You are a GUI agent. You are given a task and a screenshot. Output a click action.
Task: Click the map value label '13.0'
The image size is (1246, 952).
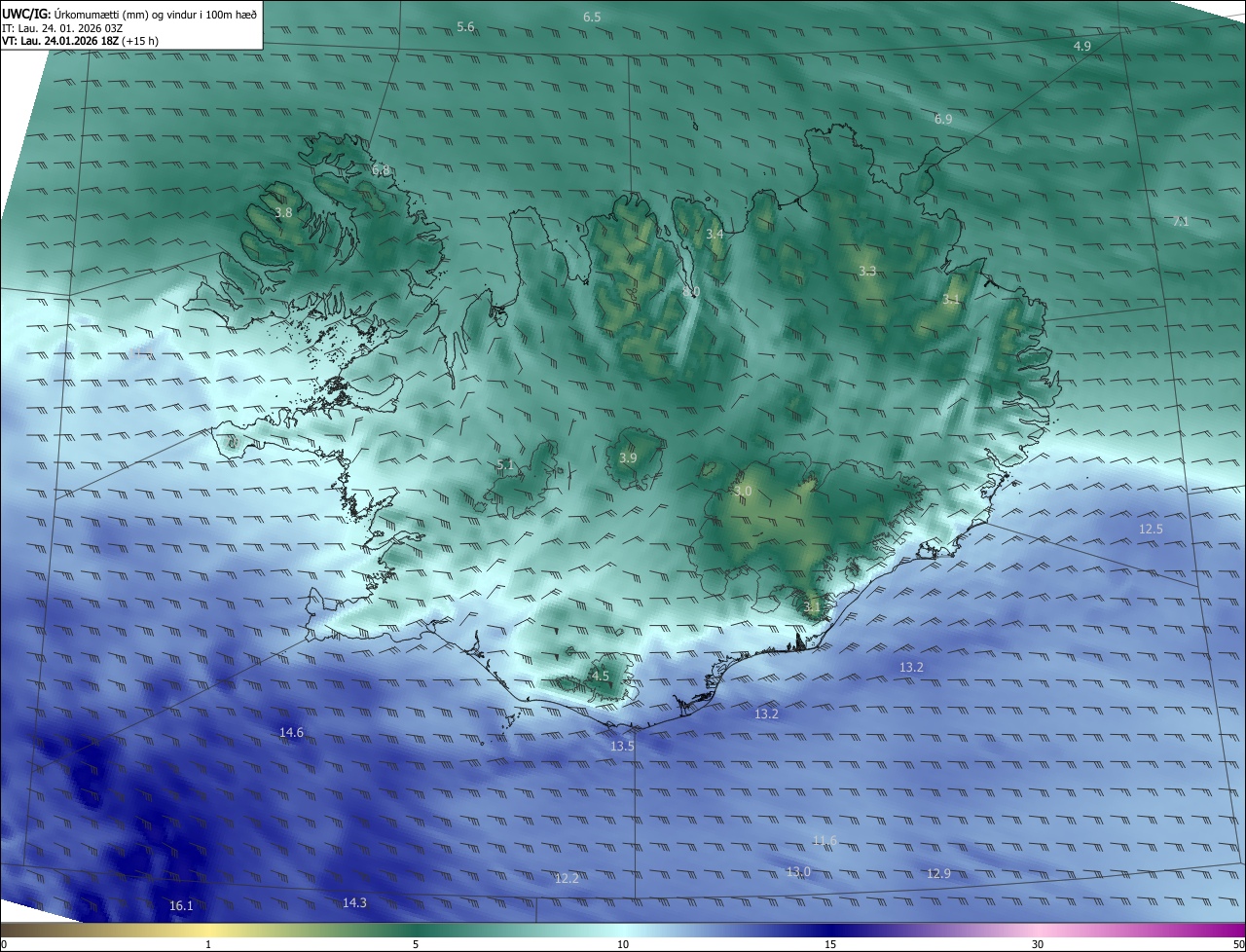798,872
